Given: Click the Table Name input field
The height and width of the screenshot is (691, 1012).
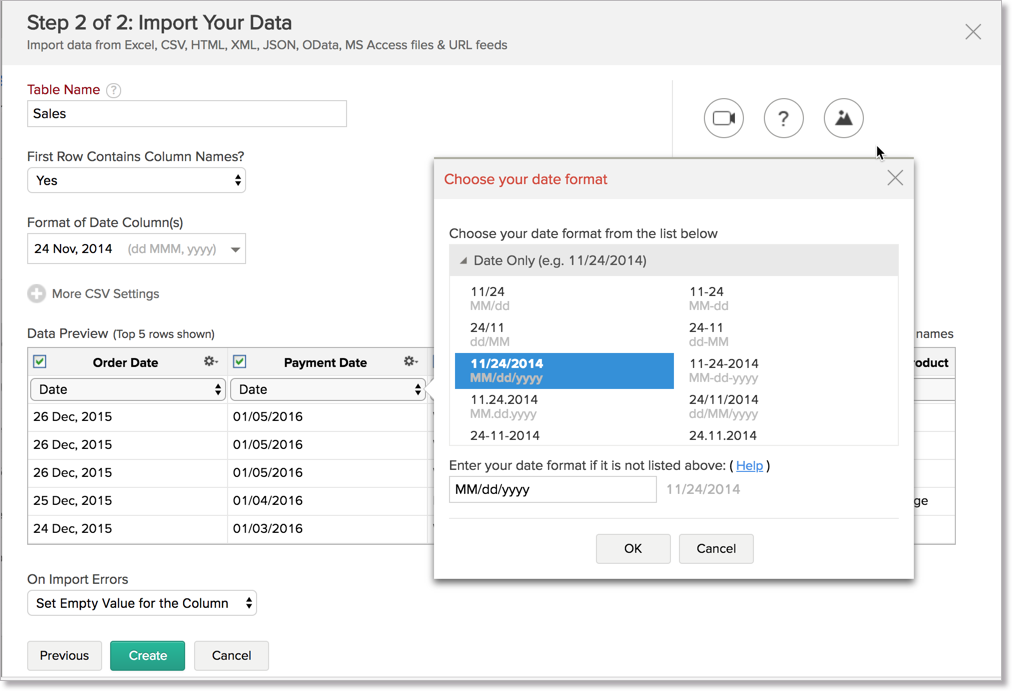Looking at the screenshot, I should coord(187,114).
